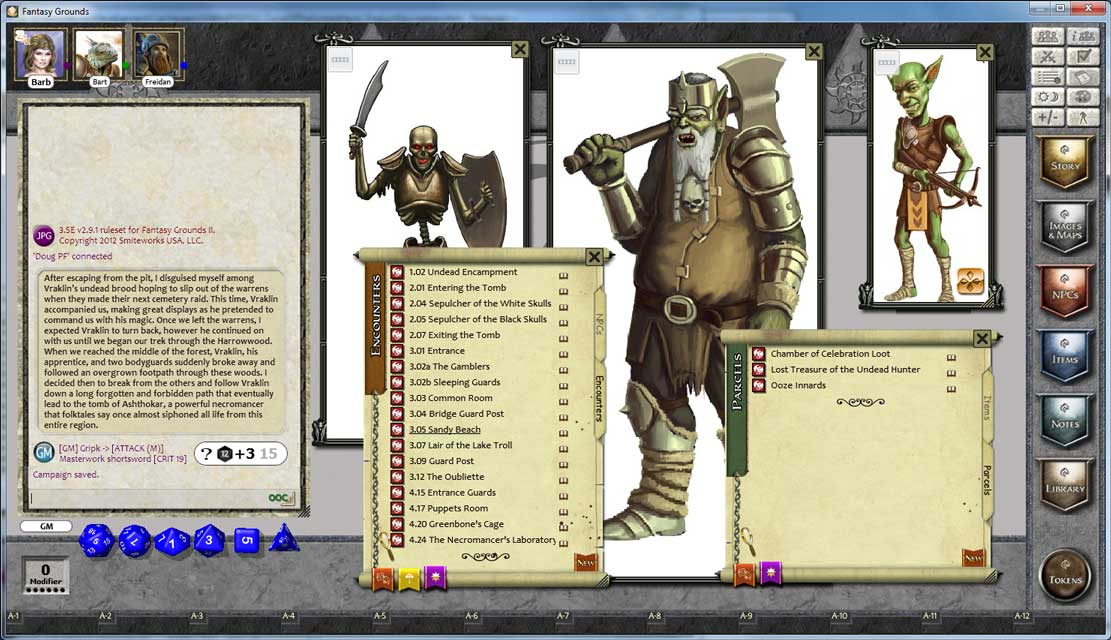Screen dimensions: 1111x640
Task: Open the Modifiers window using the +/- icon
Action: (x=1048, y=115)
